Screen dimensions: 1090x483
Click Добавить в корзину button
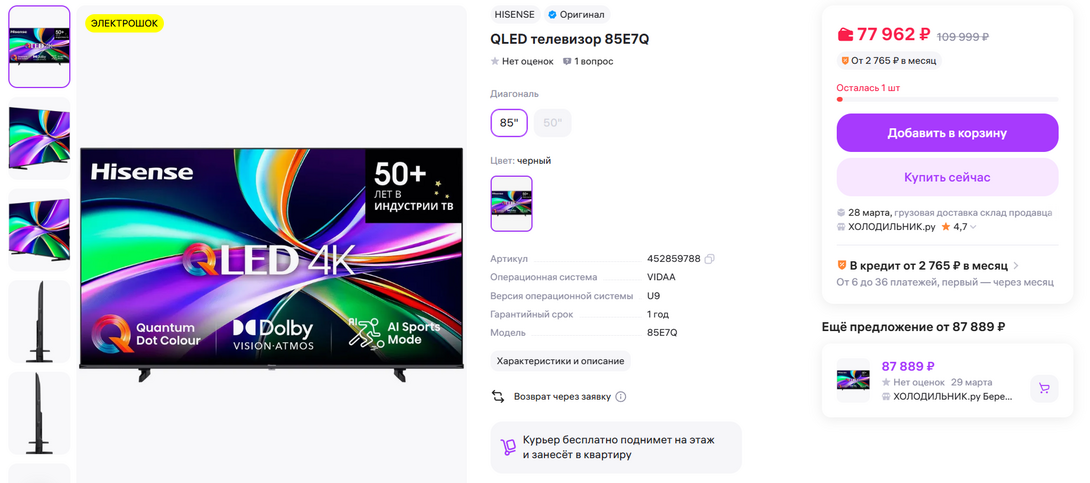[x=947, y=133]
